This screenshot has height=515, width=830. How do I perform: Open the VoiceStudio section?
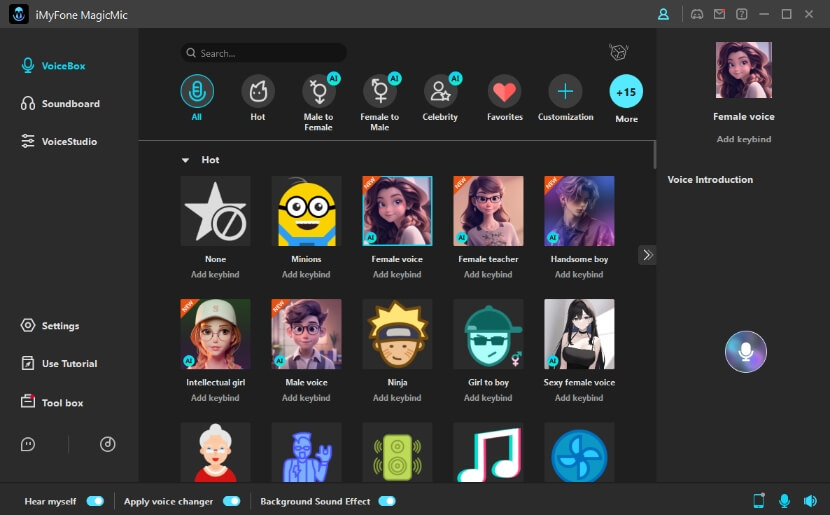click(59, 141)
